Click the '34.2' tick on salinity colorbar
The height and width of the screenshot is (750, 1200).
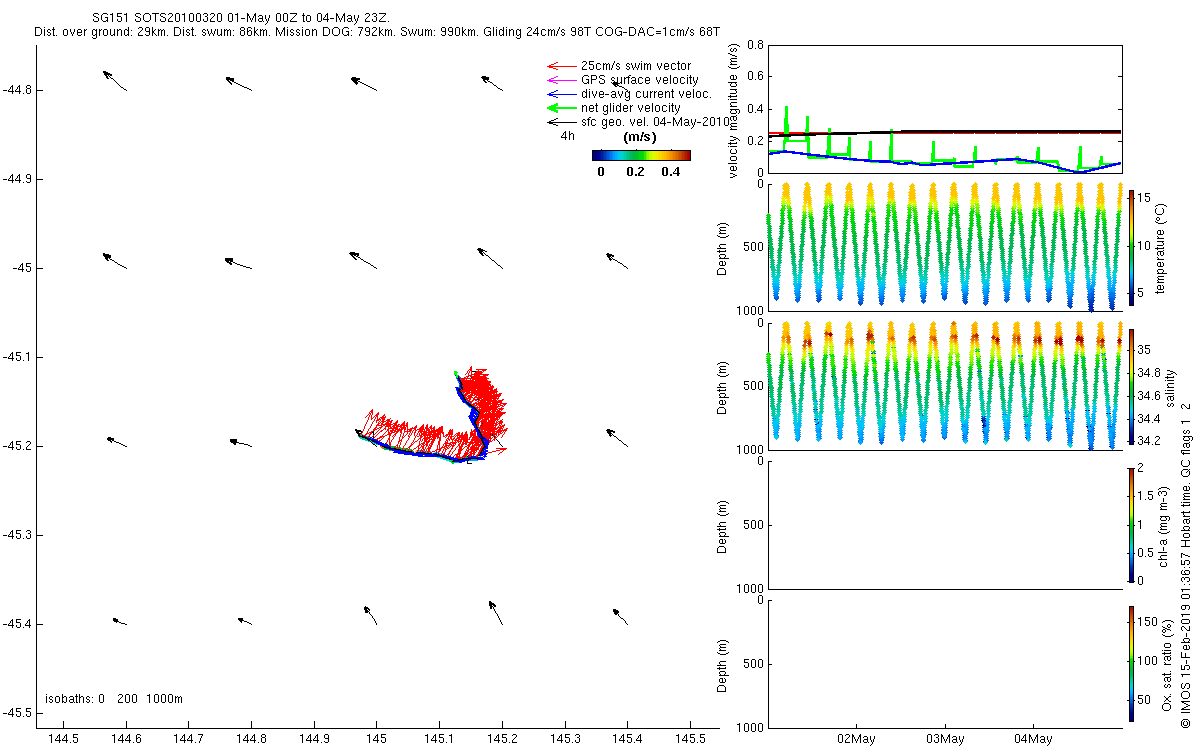click(x=1151, y=441)
